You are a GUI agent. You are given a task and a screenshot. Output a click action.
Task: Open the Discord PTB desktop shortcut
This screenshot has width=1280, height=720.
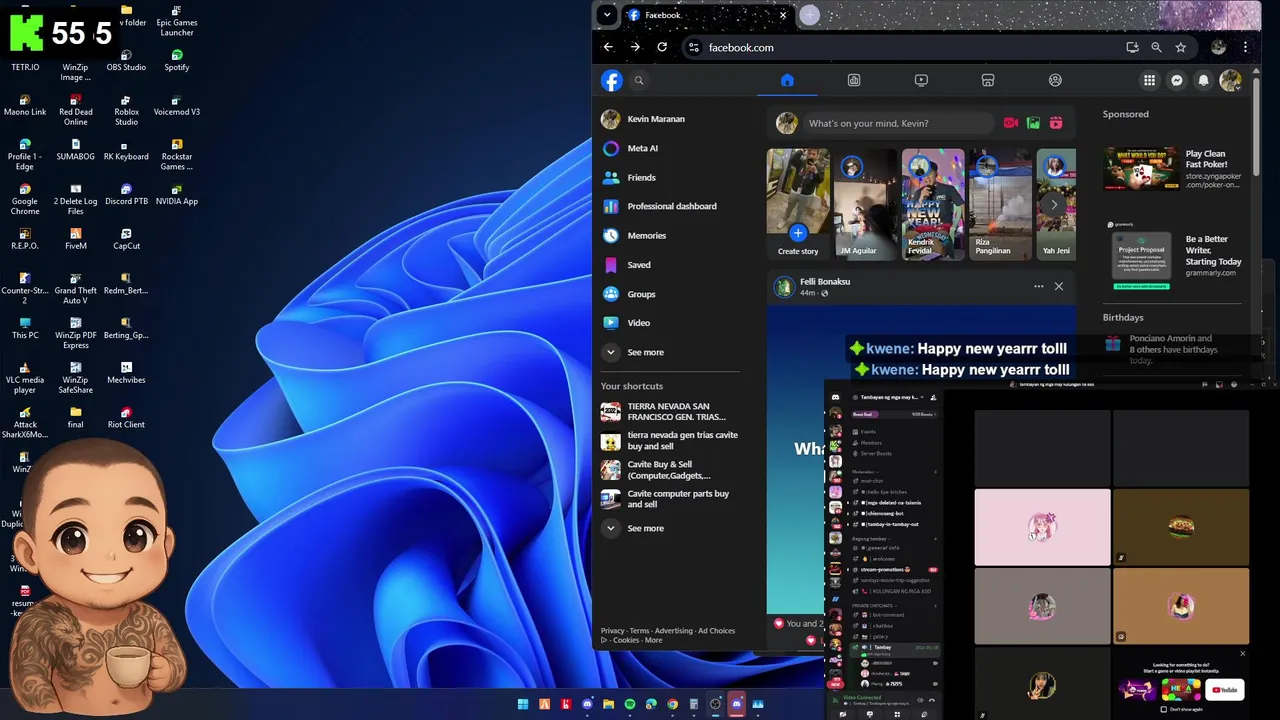pyautogui.click(x=126, y=194)
